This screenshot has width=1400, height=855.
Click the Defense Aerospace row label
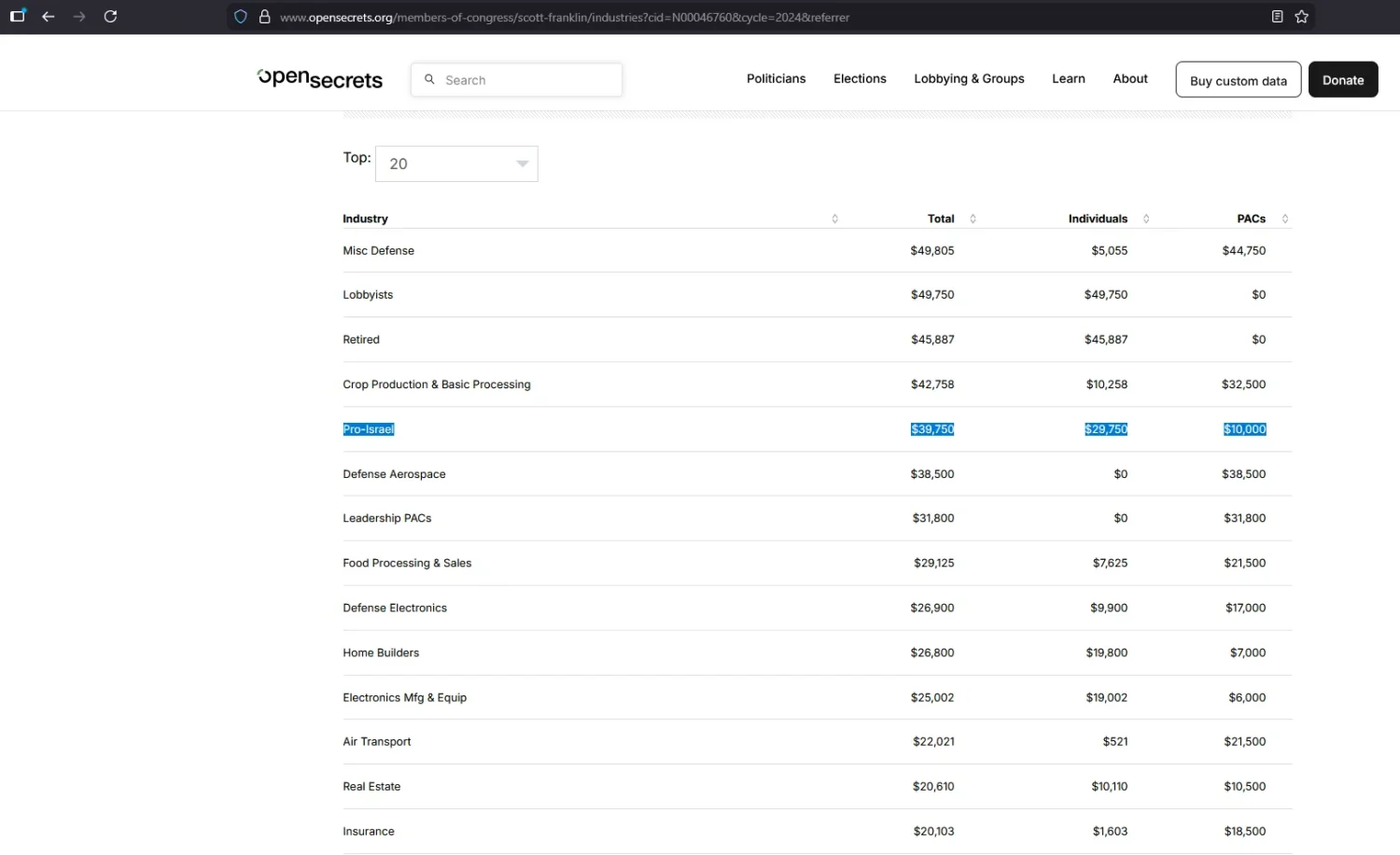[394, 474]
